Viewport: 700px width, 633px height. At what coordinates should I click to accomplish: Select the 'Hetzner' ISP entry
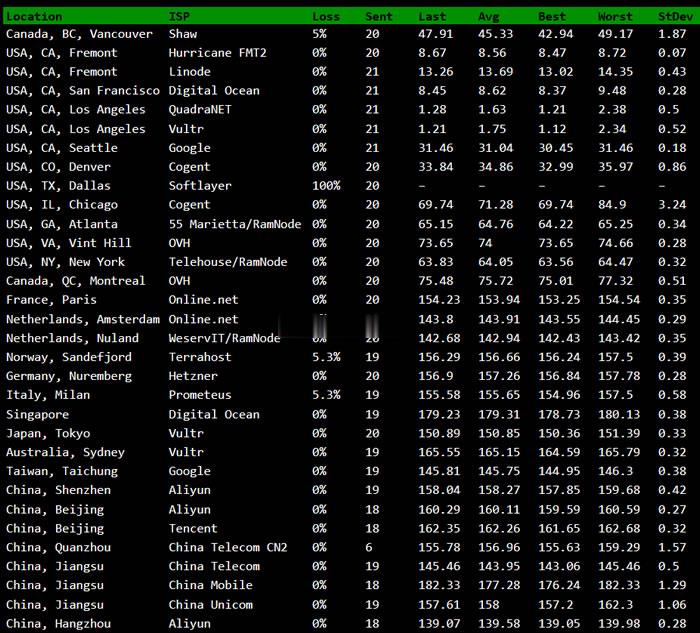193,376
